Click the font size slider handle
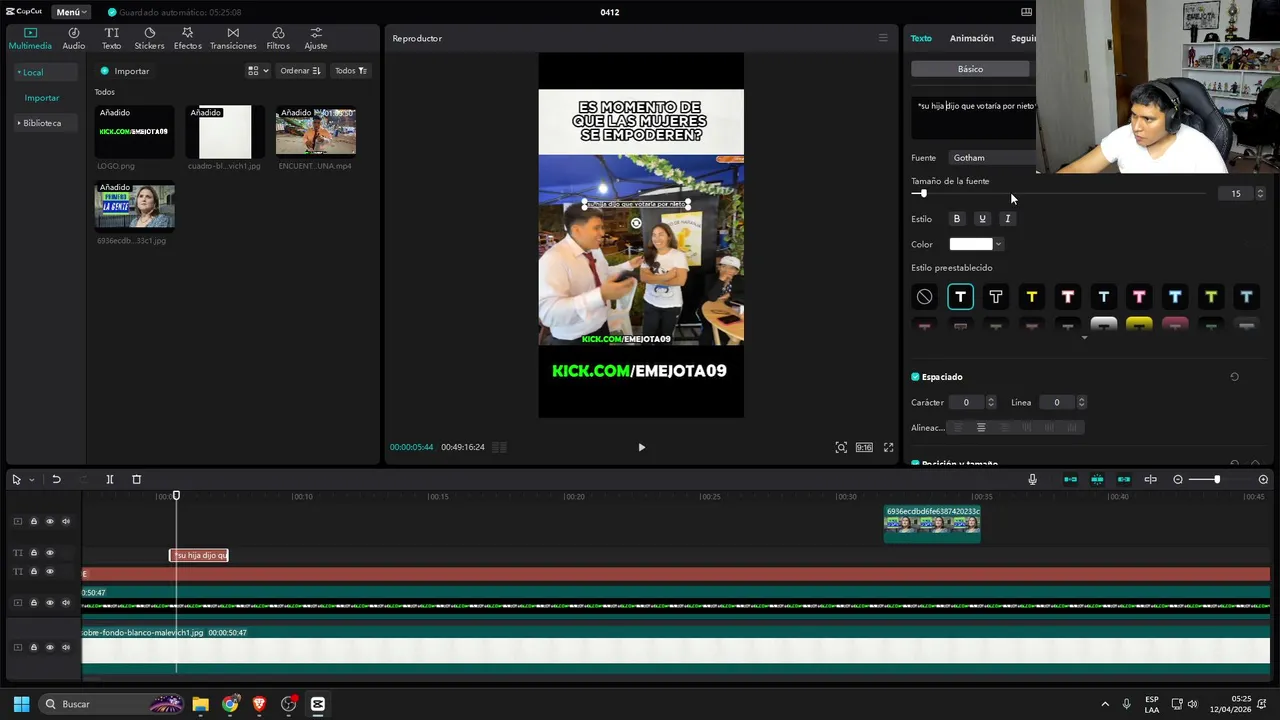This screenshot has width=1280, height=720. click(x=923, y=193)
